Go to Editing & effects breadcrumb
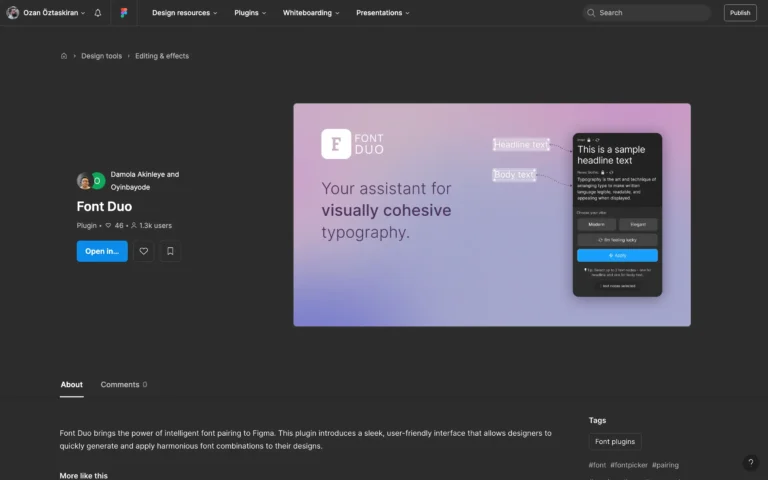This screenshot has width=768, height=480. [x=162, y=56]
